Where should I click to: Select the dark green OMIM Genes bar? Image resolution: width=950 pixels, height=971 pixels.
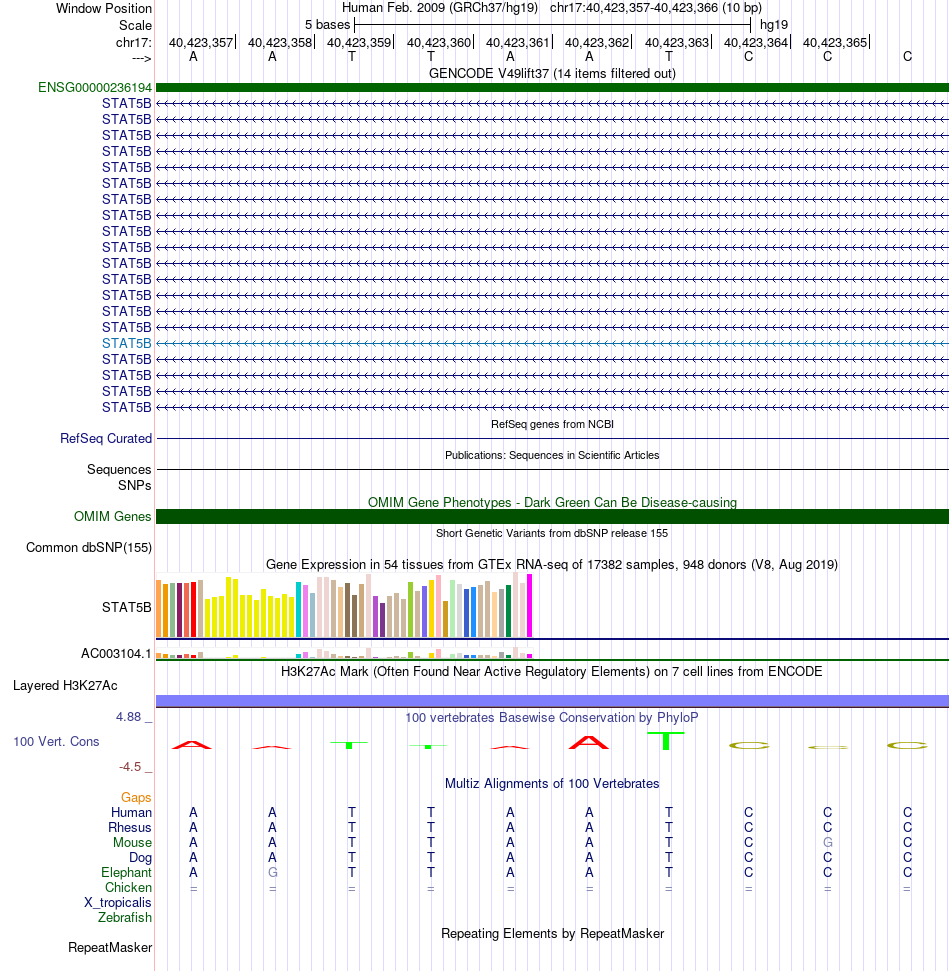point(552,516)
